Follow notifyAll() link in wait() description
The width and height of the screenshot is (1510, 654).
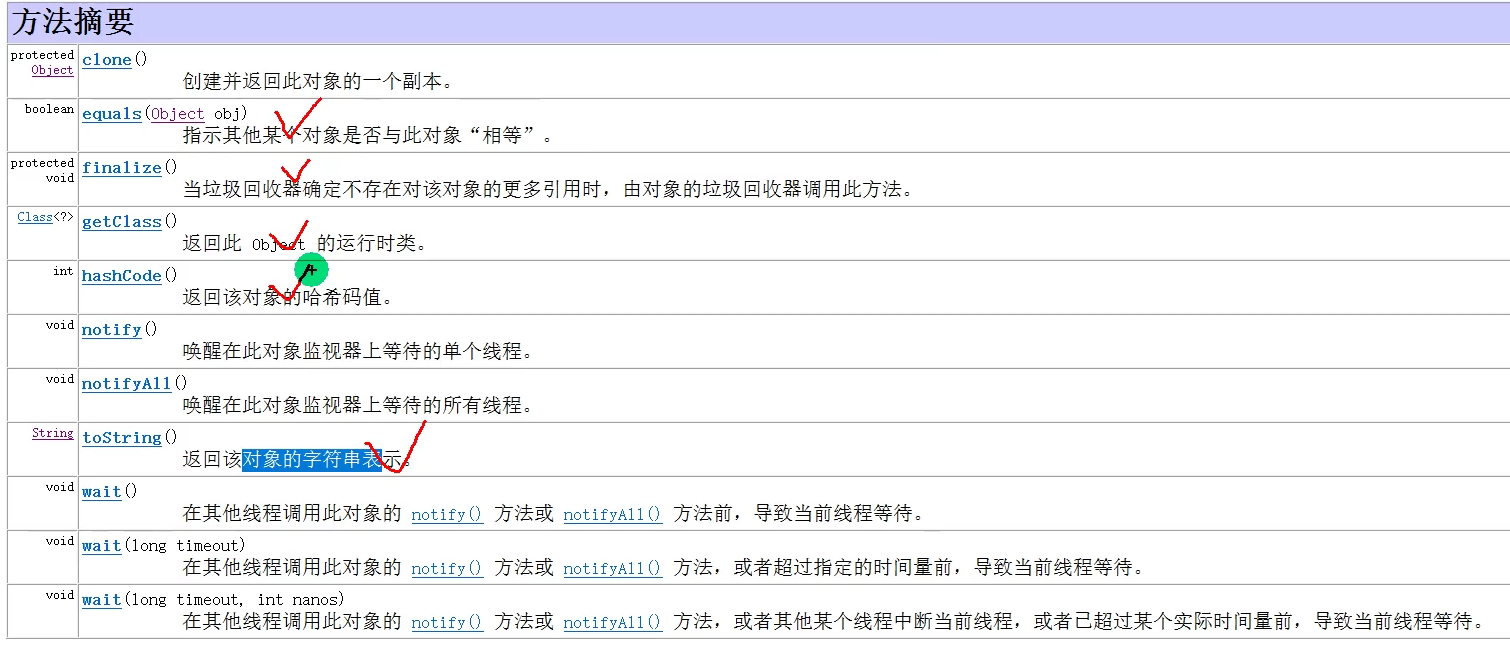612,515
